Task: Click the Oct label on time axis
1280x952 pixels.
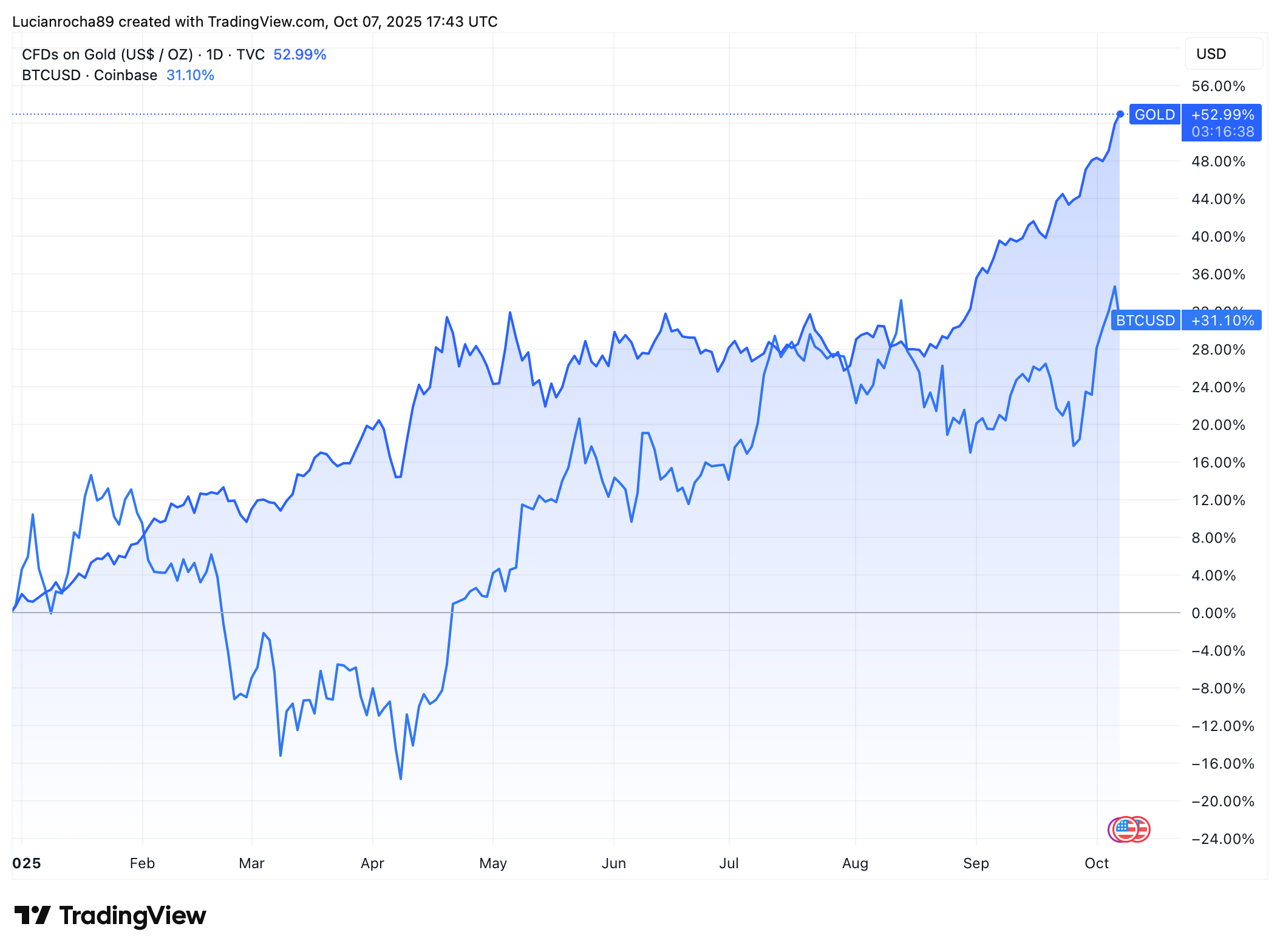Action: [1097, 863]
